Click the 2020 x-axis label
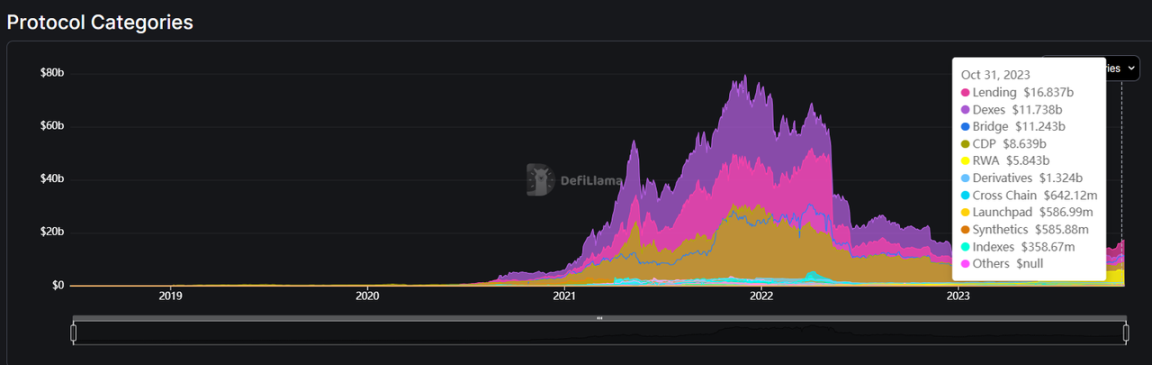This screenshot has width=1152, height=365. pyautogui.click(x=367, y=296)
